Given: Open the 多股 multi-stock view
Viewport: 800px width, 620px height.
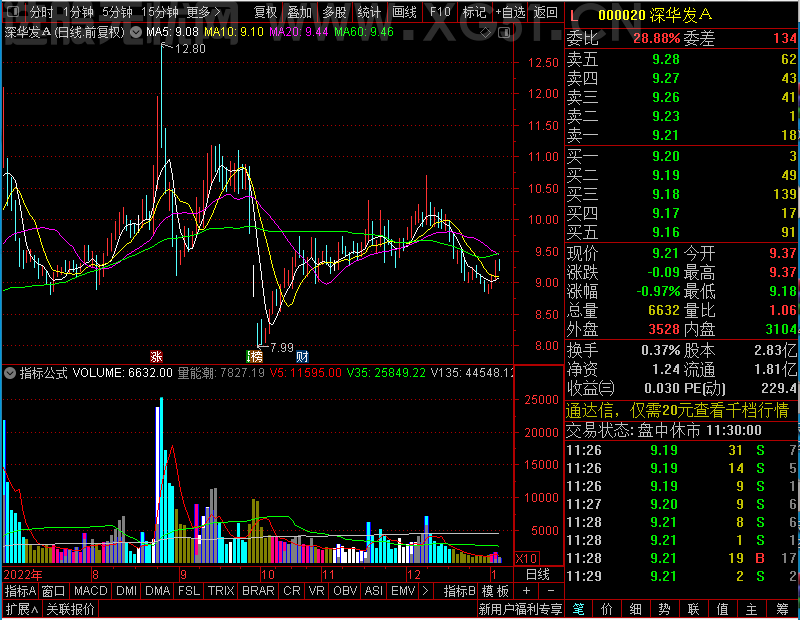Looking at the screenshot, I should (x=334, y=12).
